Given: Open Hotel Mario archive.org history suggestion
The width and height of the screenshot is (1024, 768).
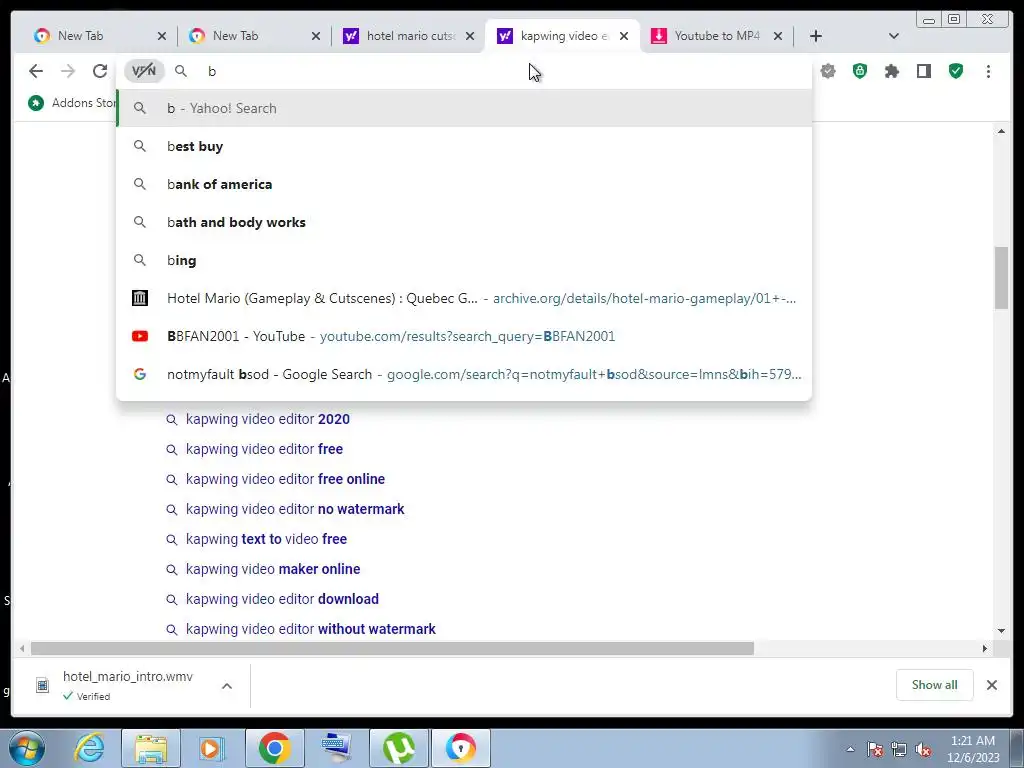Looking at the screenshot, I should click(464, 298).
